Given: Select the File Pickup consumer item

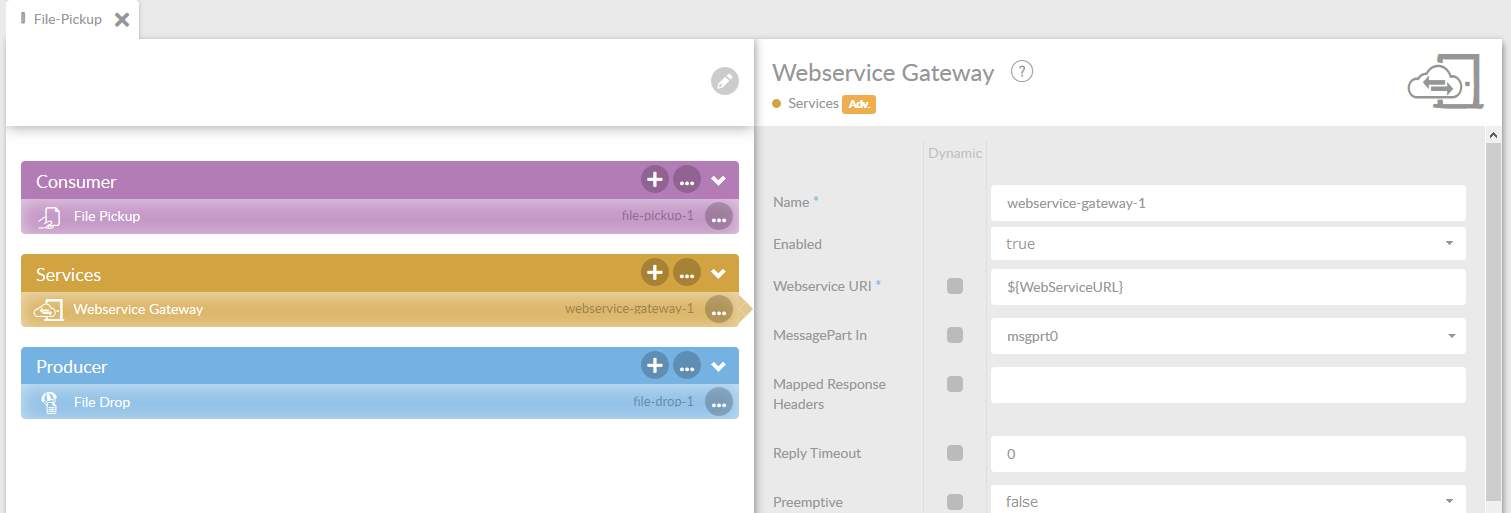Looking at the screenshot, I should click(107, 216).
